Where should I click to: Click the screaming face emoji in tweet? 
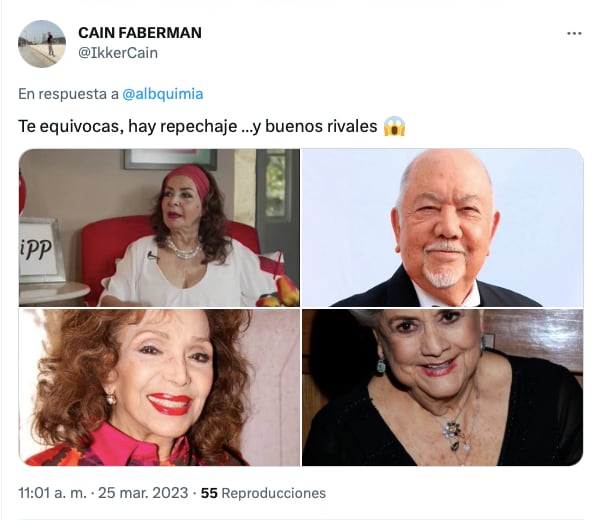coord(394,126)
